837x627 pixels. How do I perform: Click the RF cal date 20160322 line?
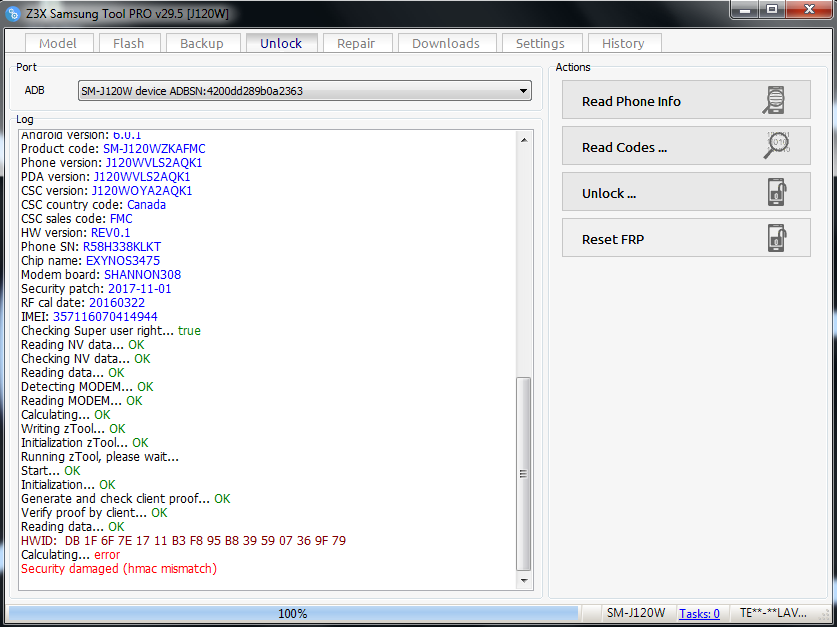click(x=83, y=303)
